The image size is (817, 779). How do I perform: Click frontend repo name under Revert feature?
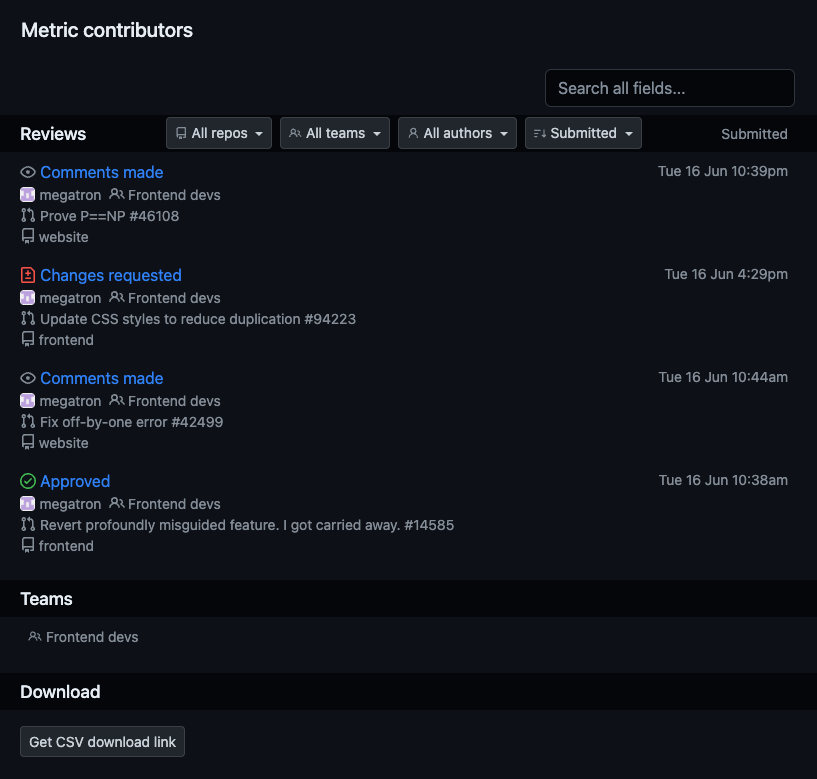pyautogui.click(x=66, y=546)
